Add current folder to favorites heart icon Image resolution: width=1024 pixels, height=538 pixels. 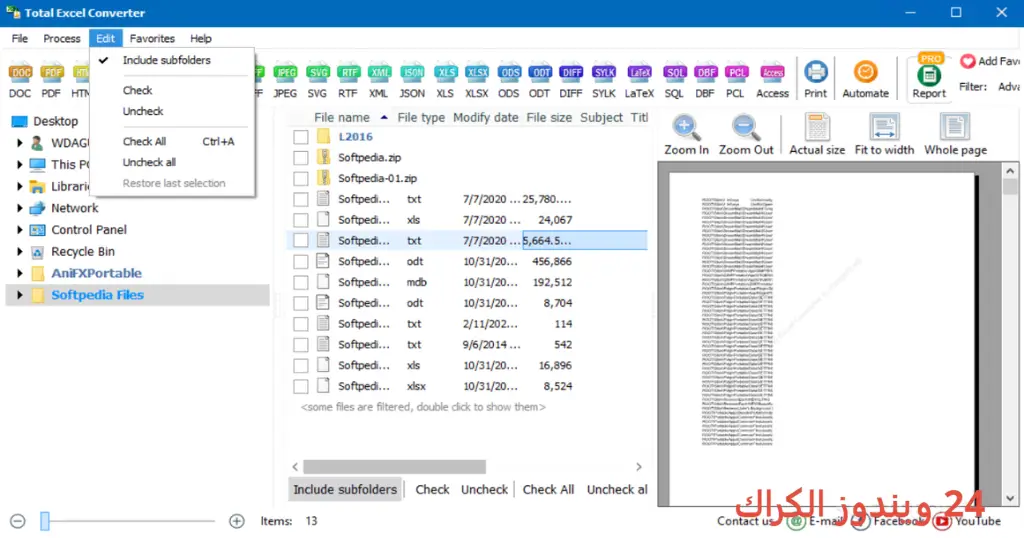pos(968,61)
